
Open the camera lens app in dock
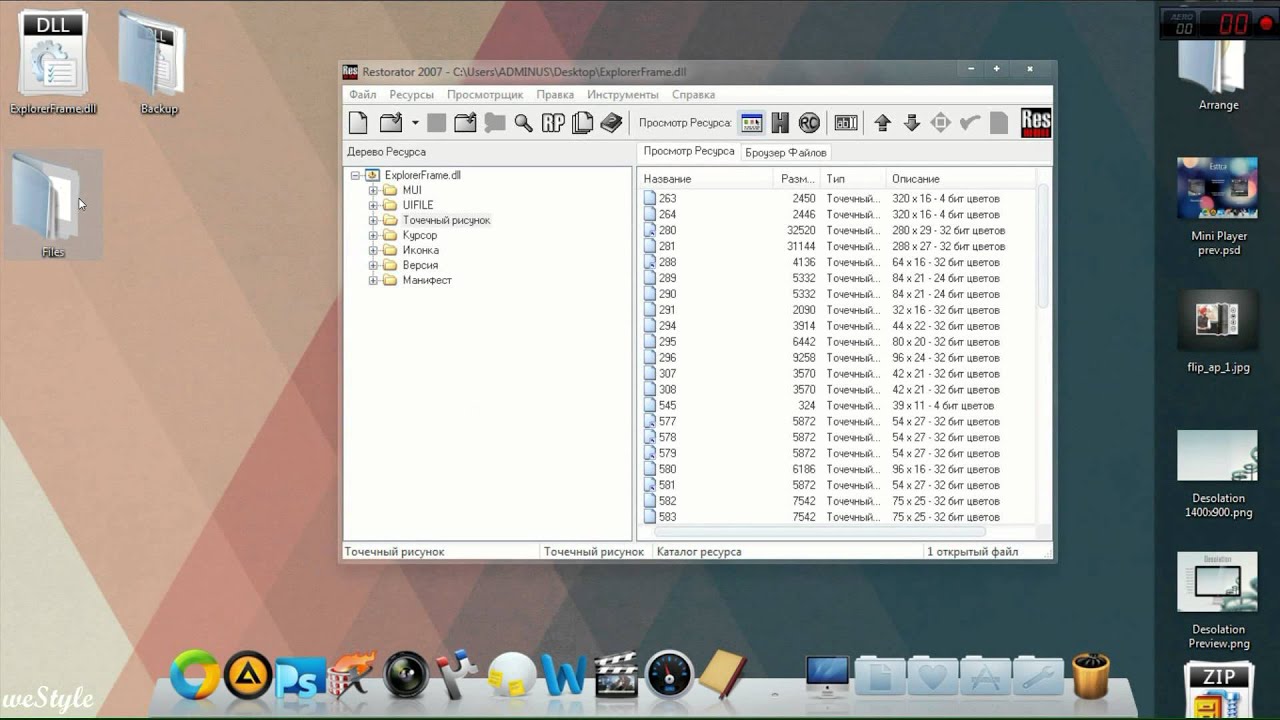pos(405,675)
